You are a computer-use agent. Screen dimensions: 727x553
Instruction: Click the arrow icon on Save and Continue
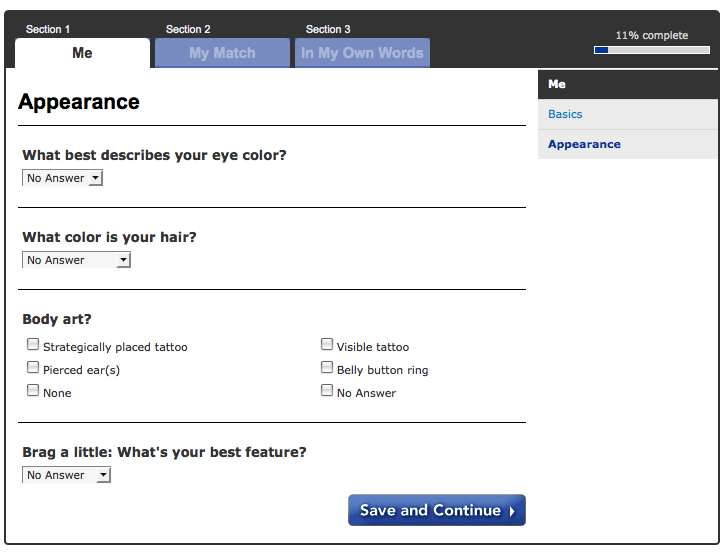512,511
